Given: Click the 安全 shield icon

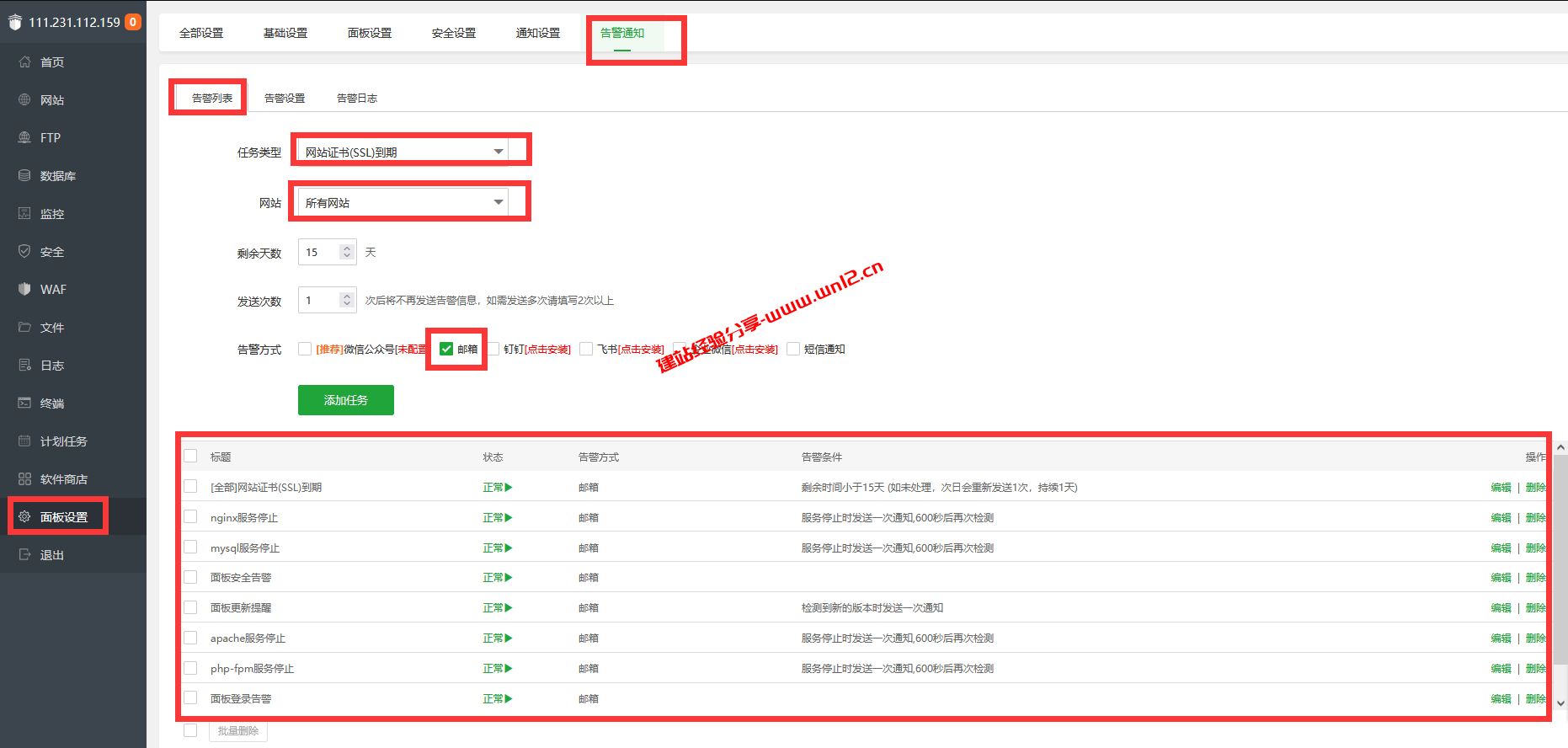Looking at the screenshot, I should (24, 251).
